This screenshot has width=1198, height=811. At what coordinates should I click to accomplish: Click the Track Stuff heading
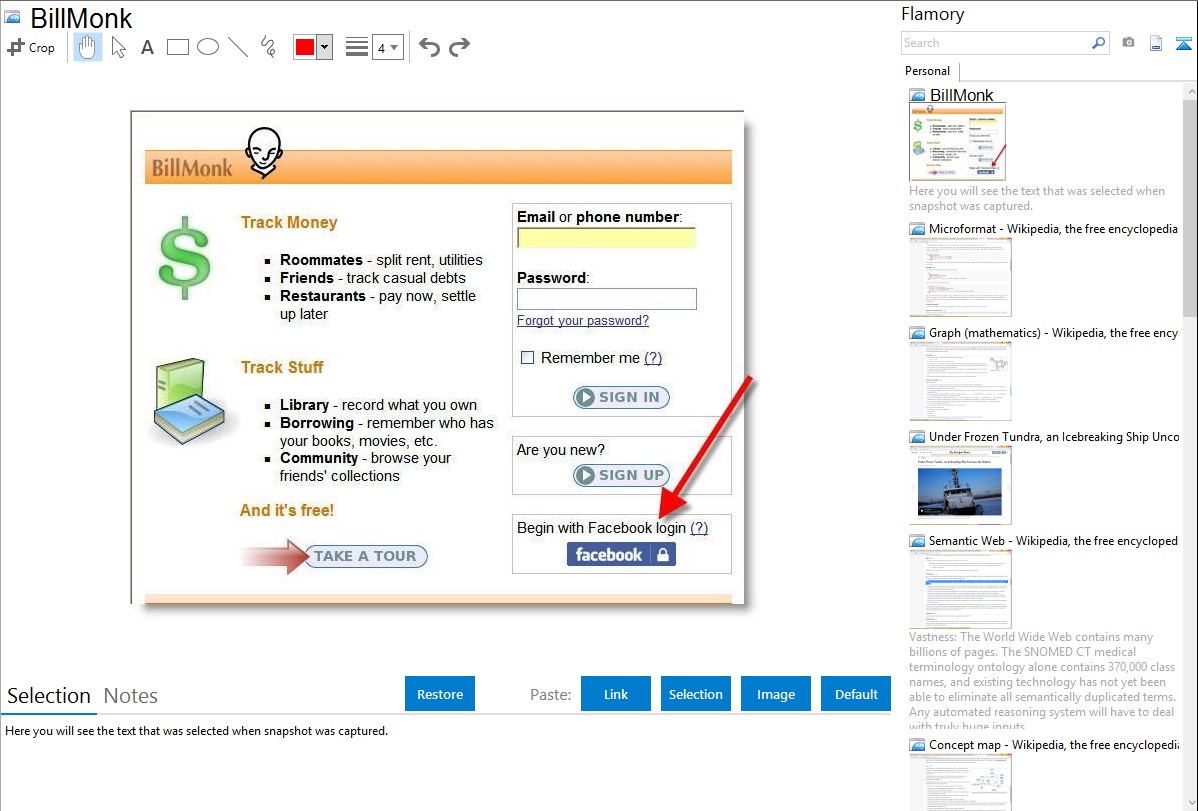(x=282, y=367)
